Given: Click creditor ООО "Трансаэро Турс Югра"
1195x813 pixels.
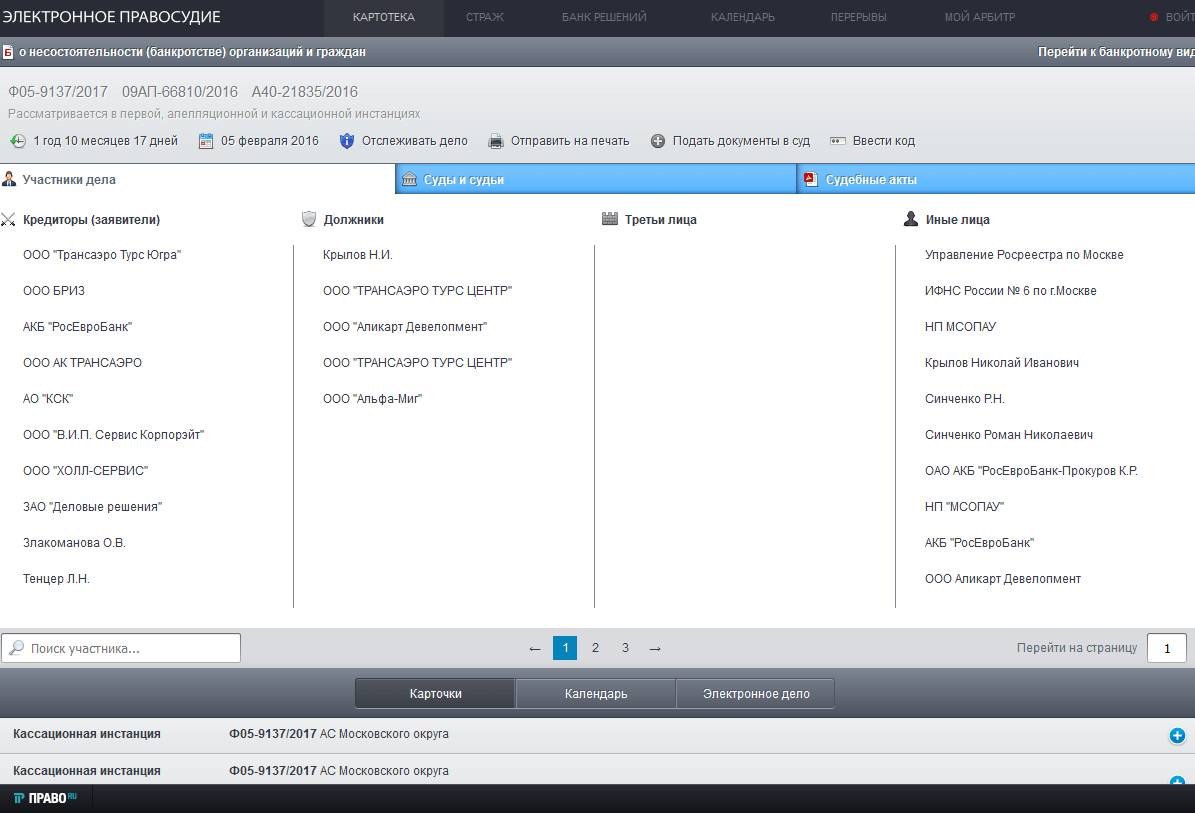Looking at the screenshot, I should point(102,254).
